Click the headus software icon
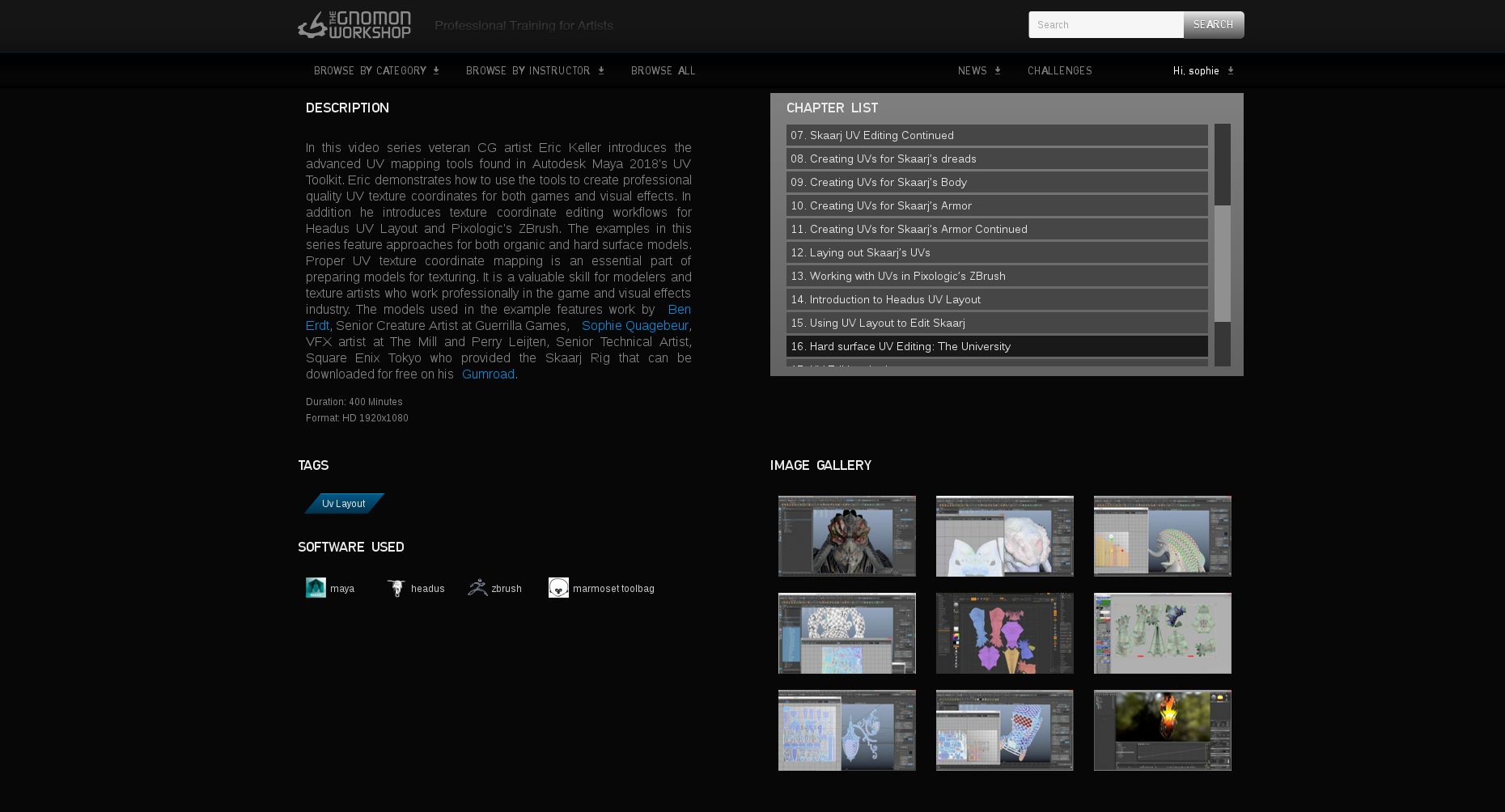Screen dimensions: 1505x812 pyautogui.click(x=396, y=587)
